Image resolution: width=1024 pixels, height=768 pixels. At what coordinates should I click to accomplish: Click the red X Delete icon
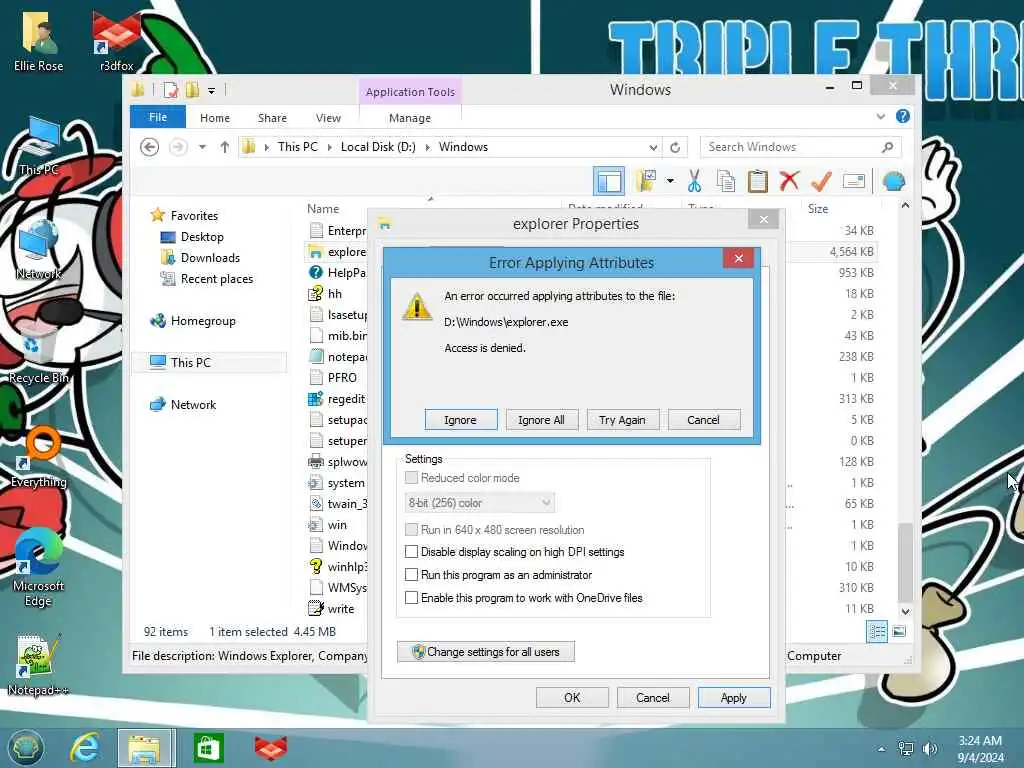pos(789,181)
